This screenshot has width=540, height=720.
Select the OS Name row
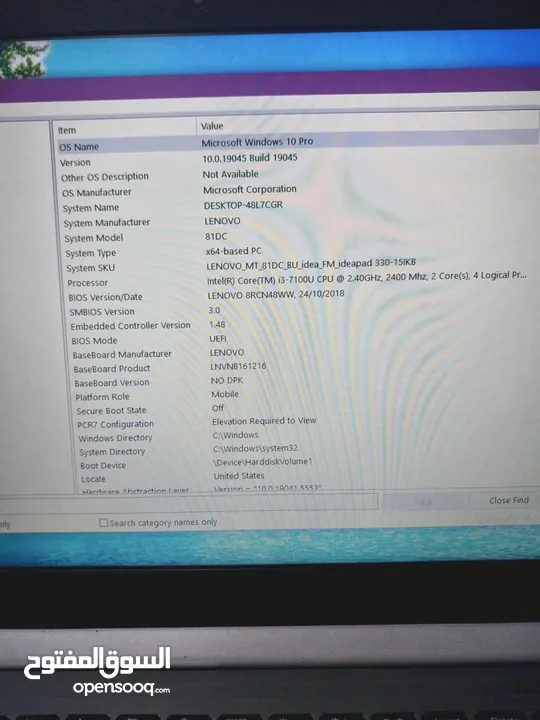pyautogui.click(x=298, y=144)
